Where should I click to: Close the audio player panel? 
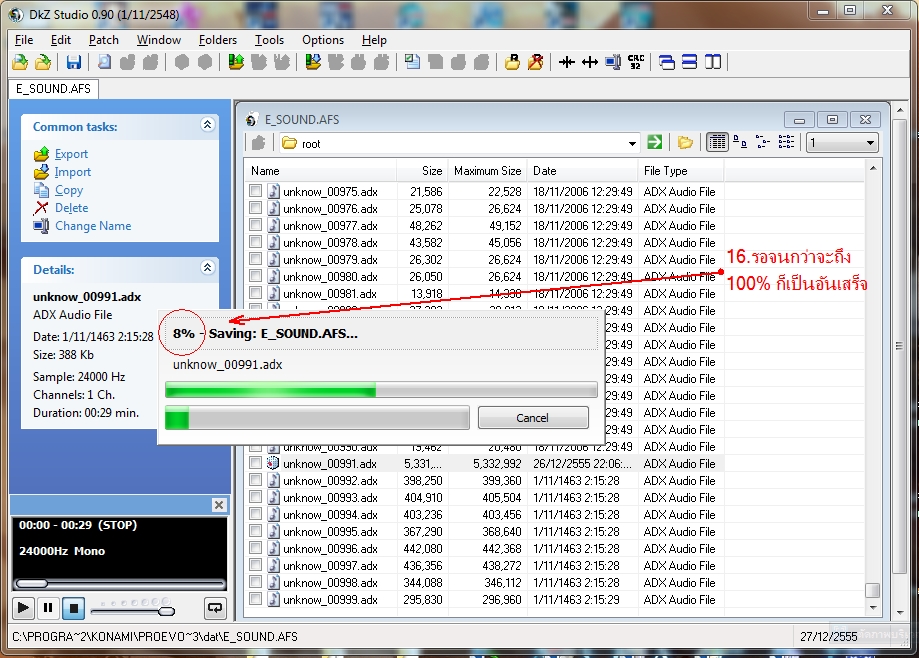pyautogui.click(x=219, y=505)
